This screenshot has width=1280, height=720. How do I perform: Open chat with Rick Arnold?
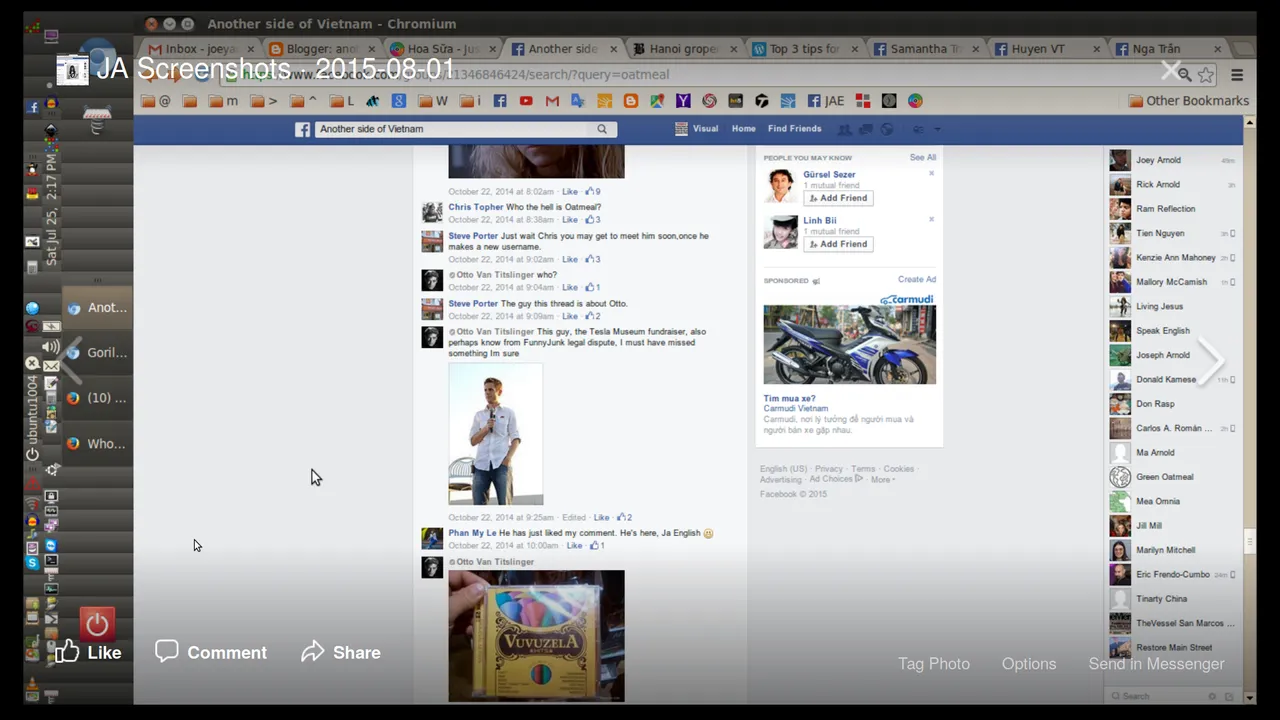(x=1172, y=184)
